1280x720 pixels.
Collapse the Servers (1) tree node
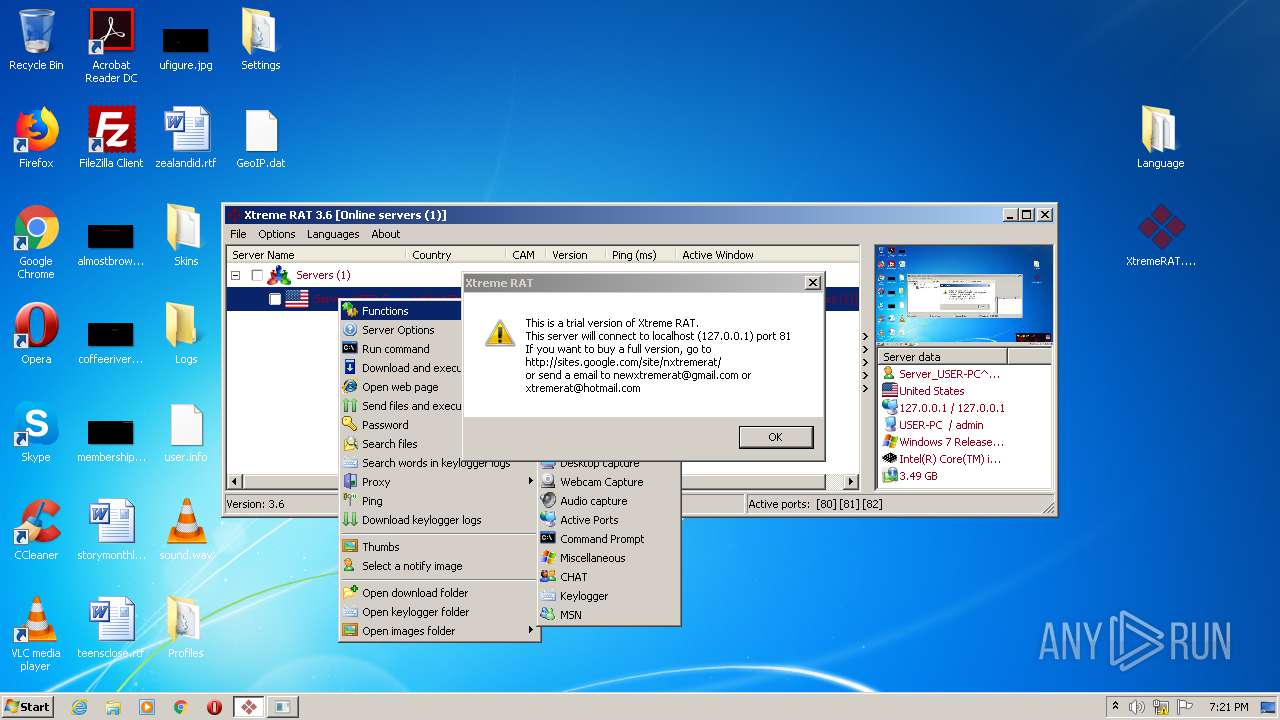(236, 275)
